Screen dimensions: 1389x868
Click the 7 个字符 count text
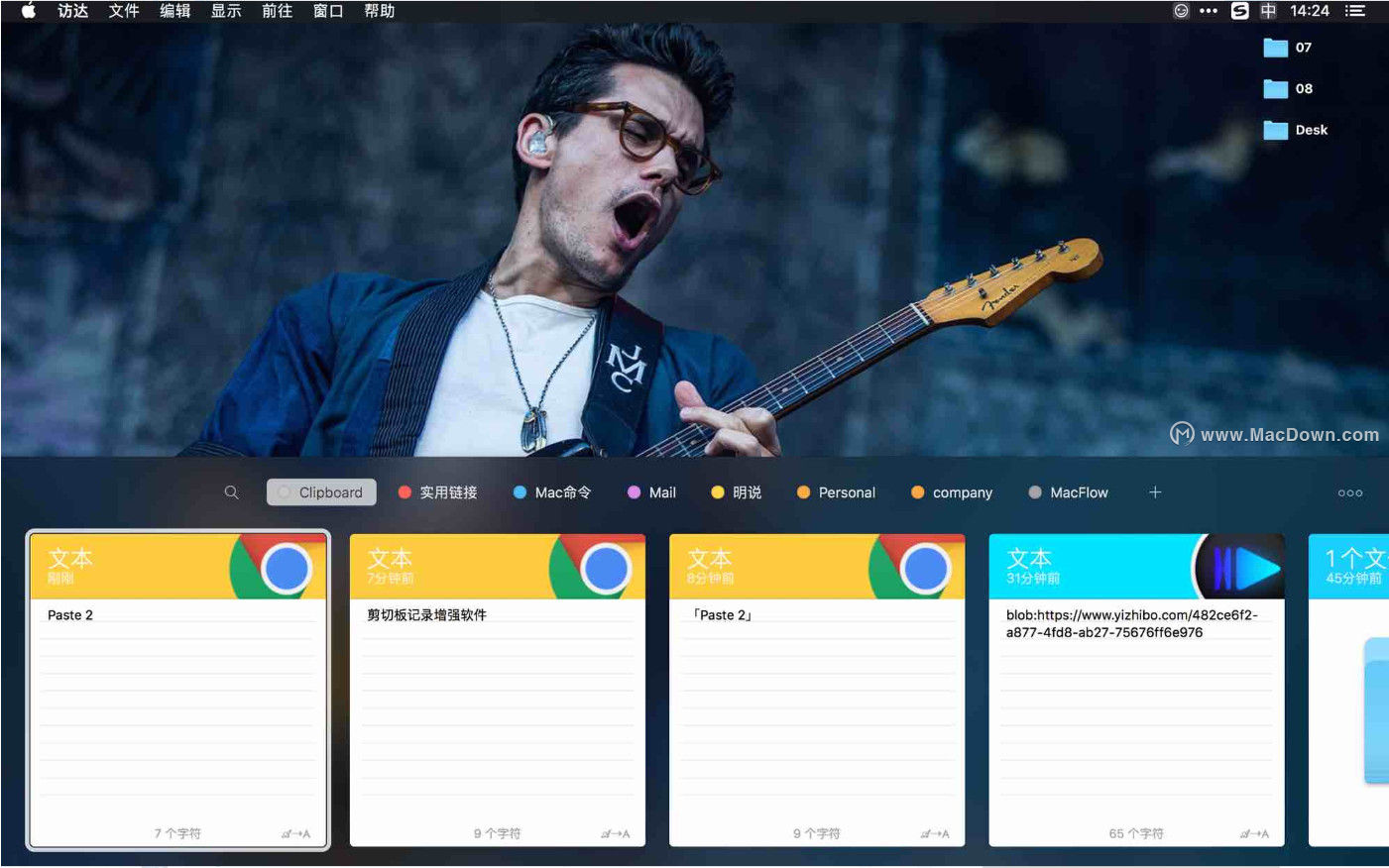click(177, 834)
